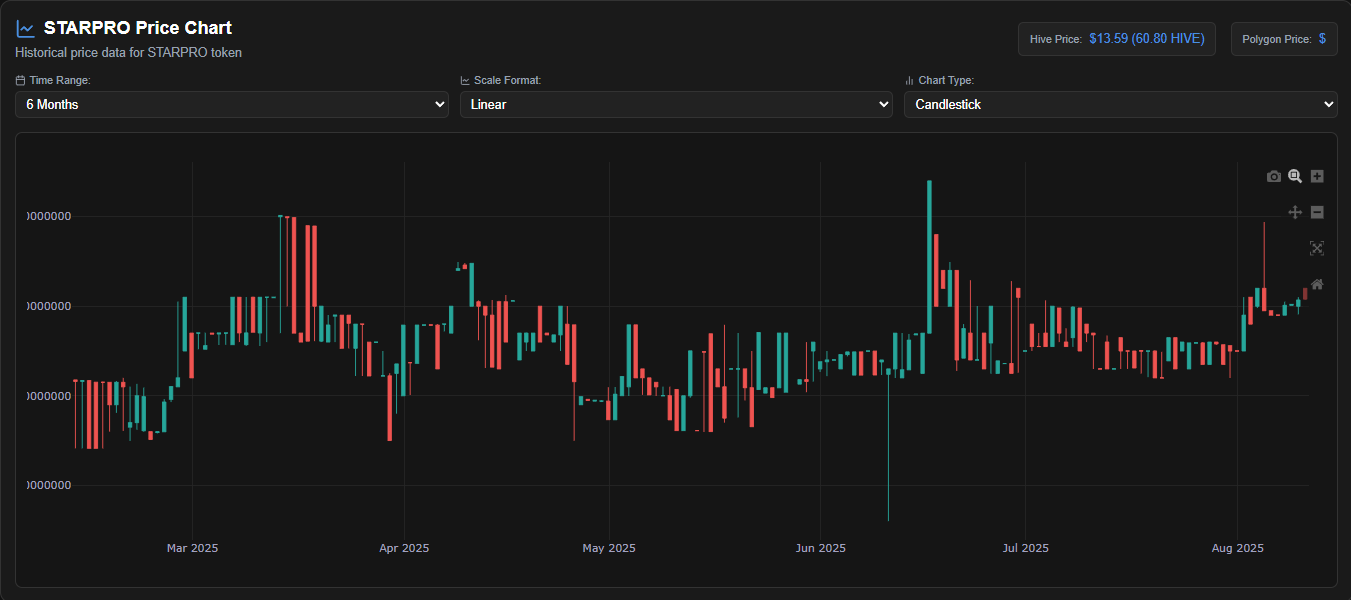Open the Time Range dropdown showing 6 Months
This screenshot has width=1351, height=600.
point(232,104)
